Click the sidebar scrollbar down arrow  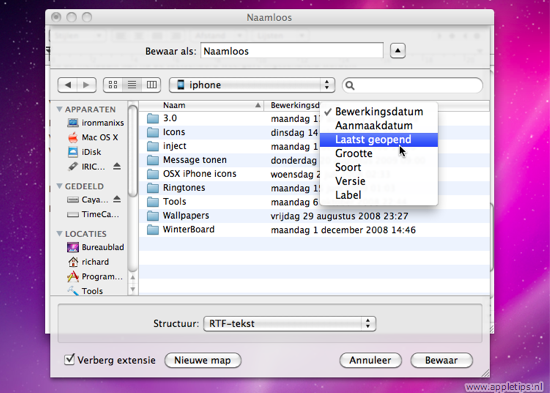[x=133, y=289]
